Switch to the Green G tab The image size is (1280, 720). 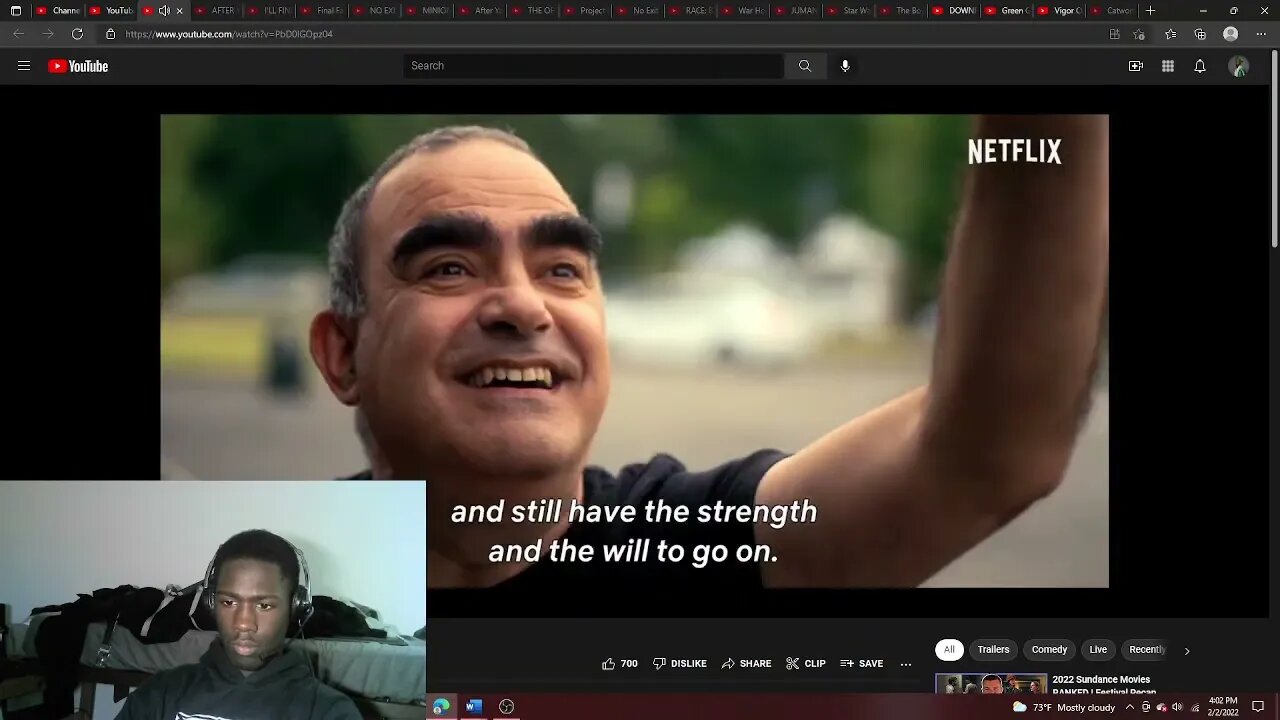tap(1007, 11)
